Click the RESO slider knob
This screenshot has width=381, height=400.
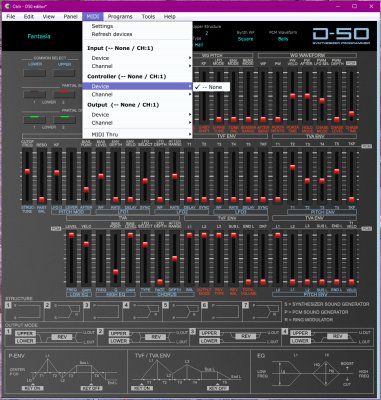pos(42,200)
